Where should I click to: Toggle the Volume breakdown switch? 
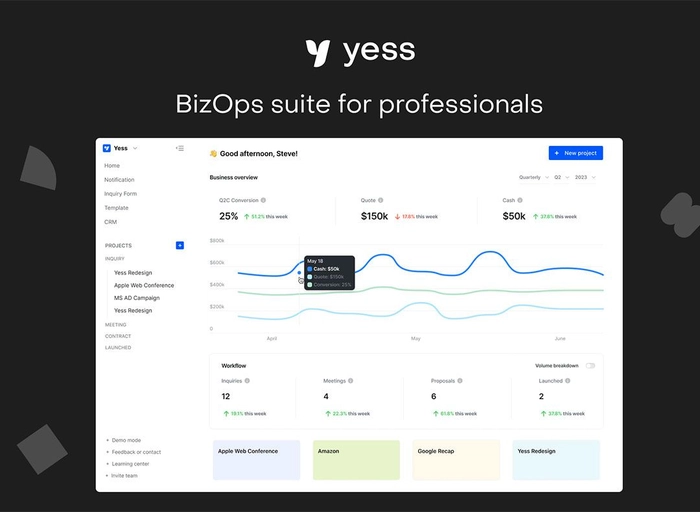pos(590,366)
